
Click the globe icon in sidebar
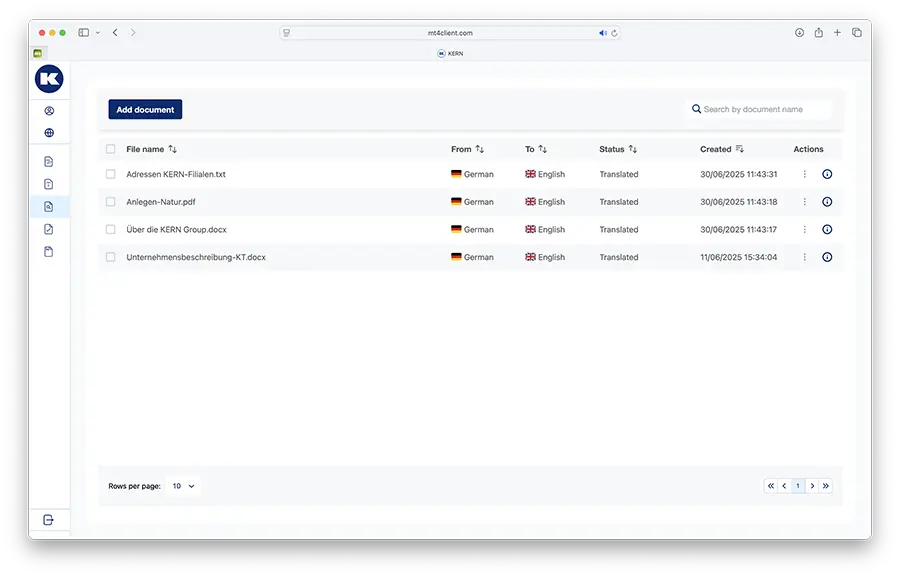point(49,133)
